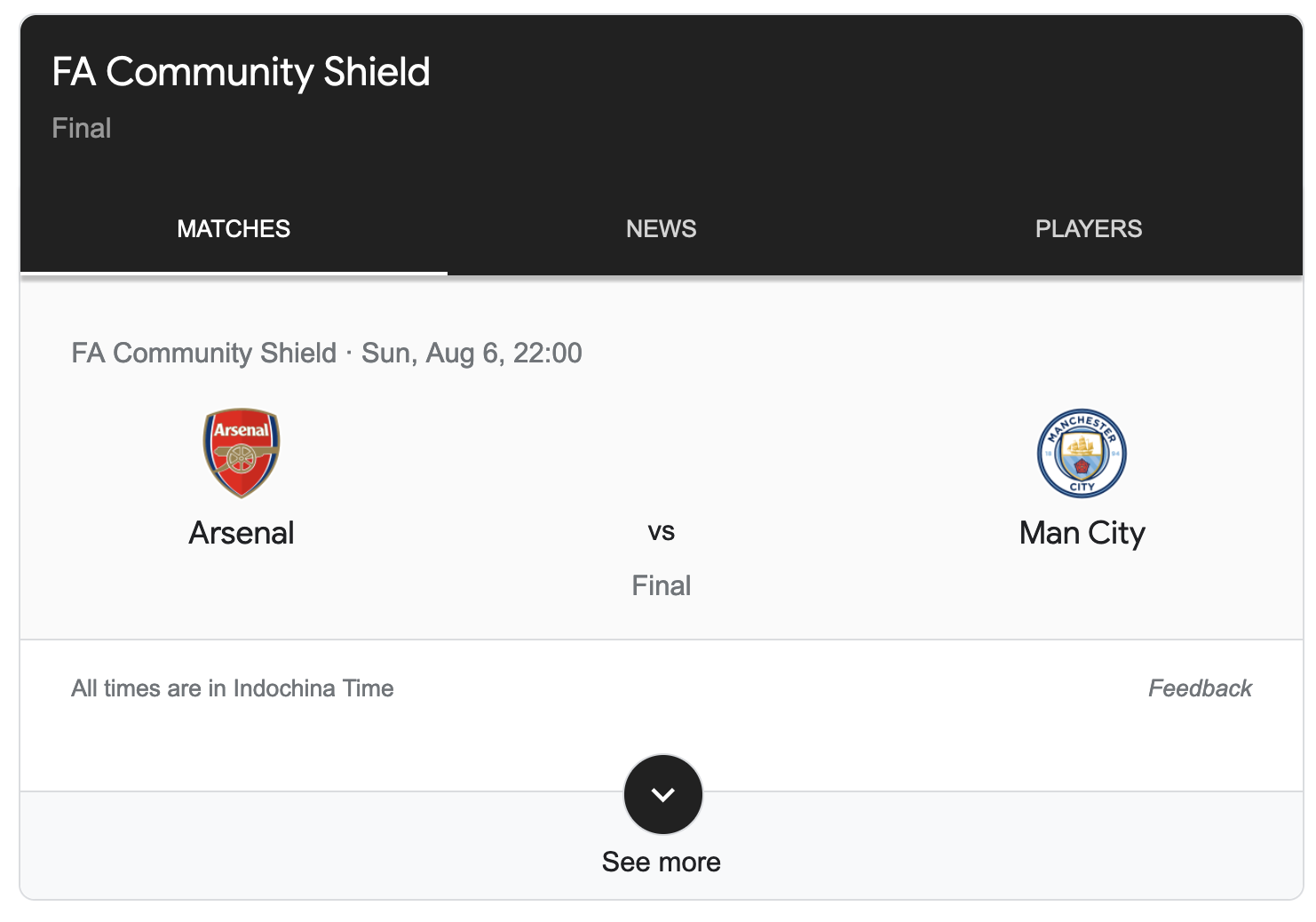
Task: Click the dark header banner's empty area
Action: 844,98
